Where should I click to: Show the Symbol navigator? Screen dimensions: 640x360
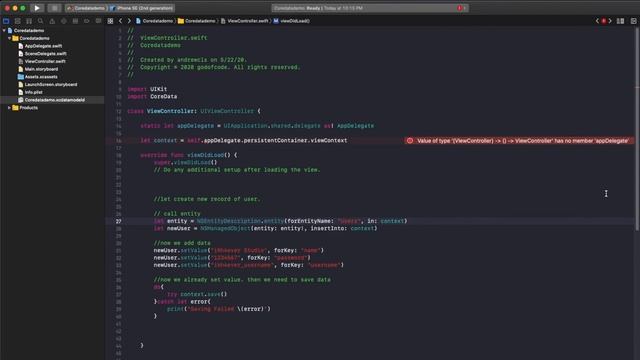click(29, 21)
